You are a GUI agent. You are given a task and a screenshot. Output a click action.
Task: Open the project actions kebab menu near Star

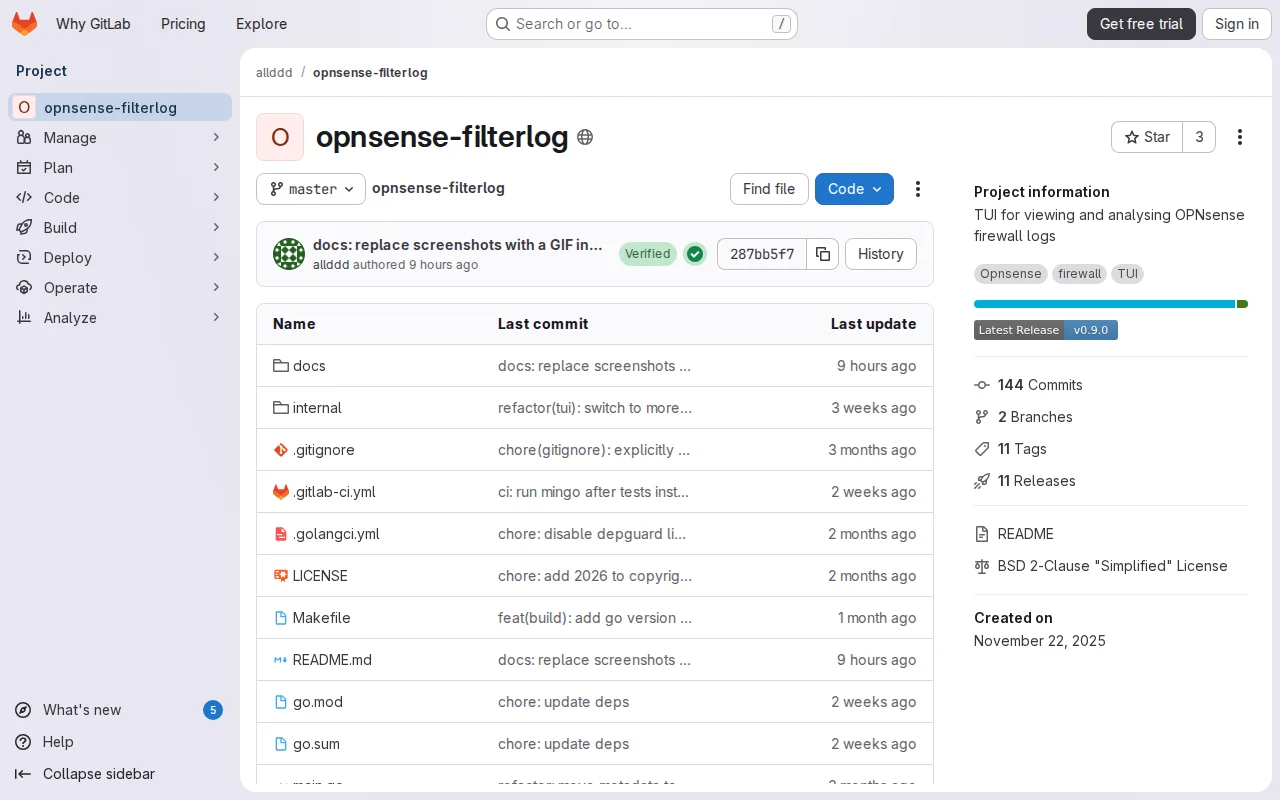1240,137
